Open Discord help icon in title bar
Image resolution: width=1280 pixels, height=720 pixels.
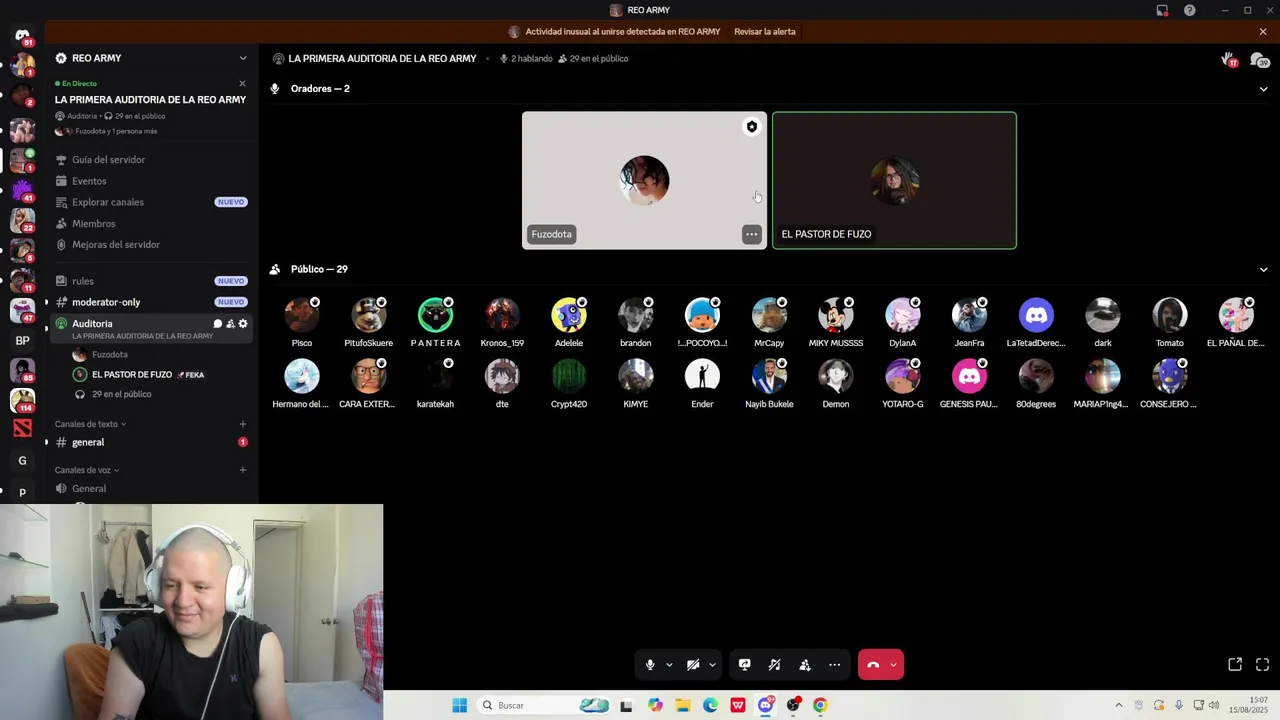tap(1189, 10)
